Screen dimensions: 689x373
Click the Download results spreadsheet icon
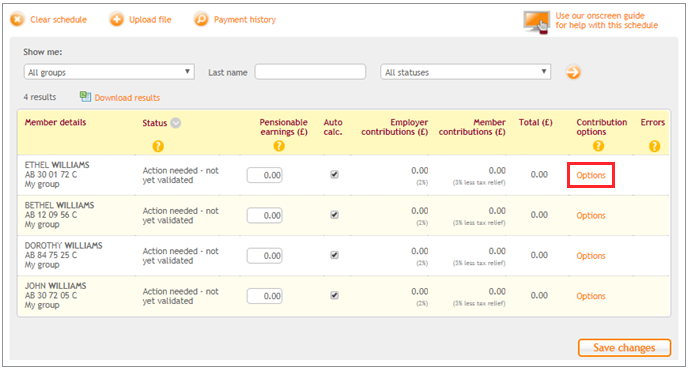[85, 97]
